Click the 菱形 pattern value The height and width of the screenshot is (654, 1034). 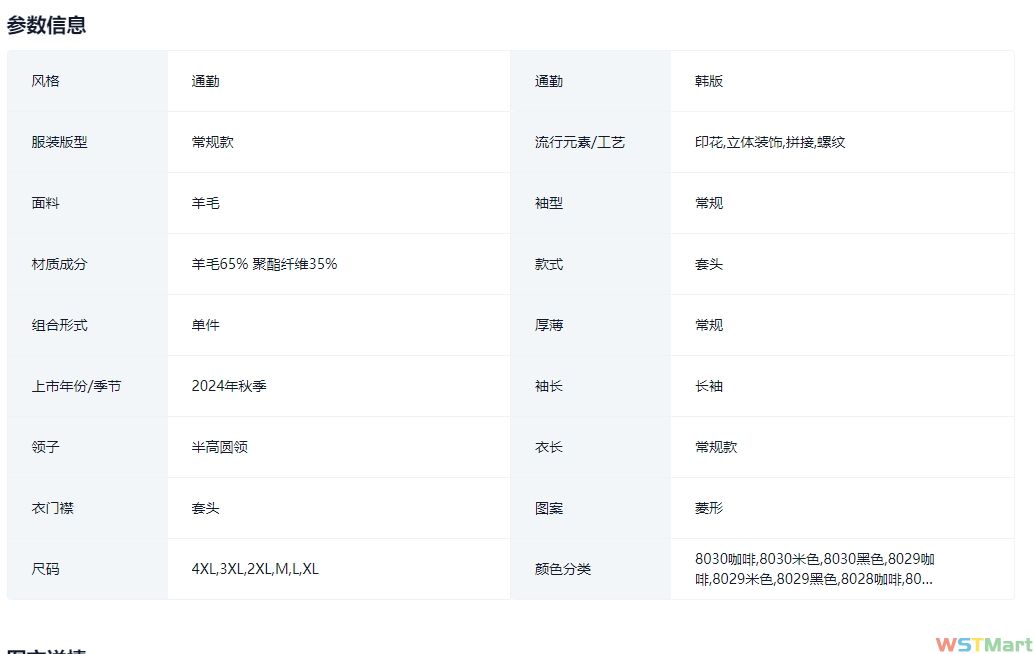pos(709,508)
